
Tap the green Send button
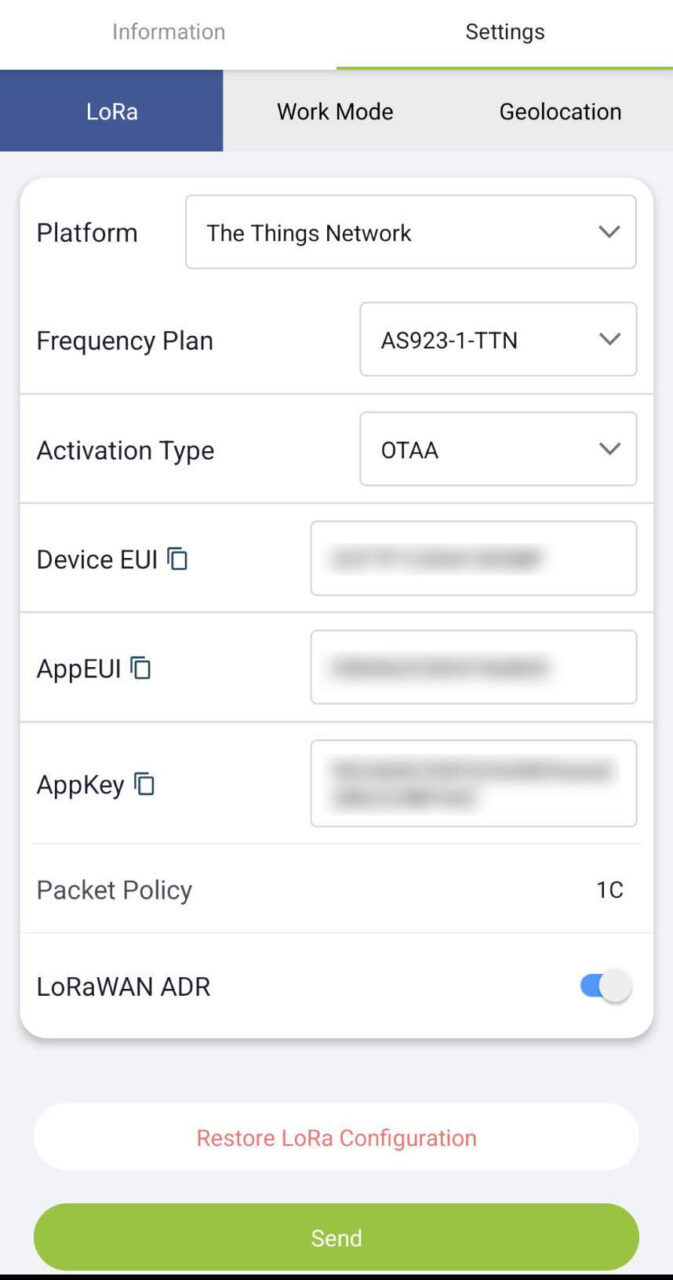pos(336,1238)
